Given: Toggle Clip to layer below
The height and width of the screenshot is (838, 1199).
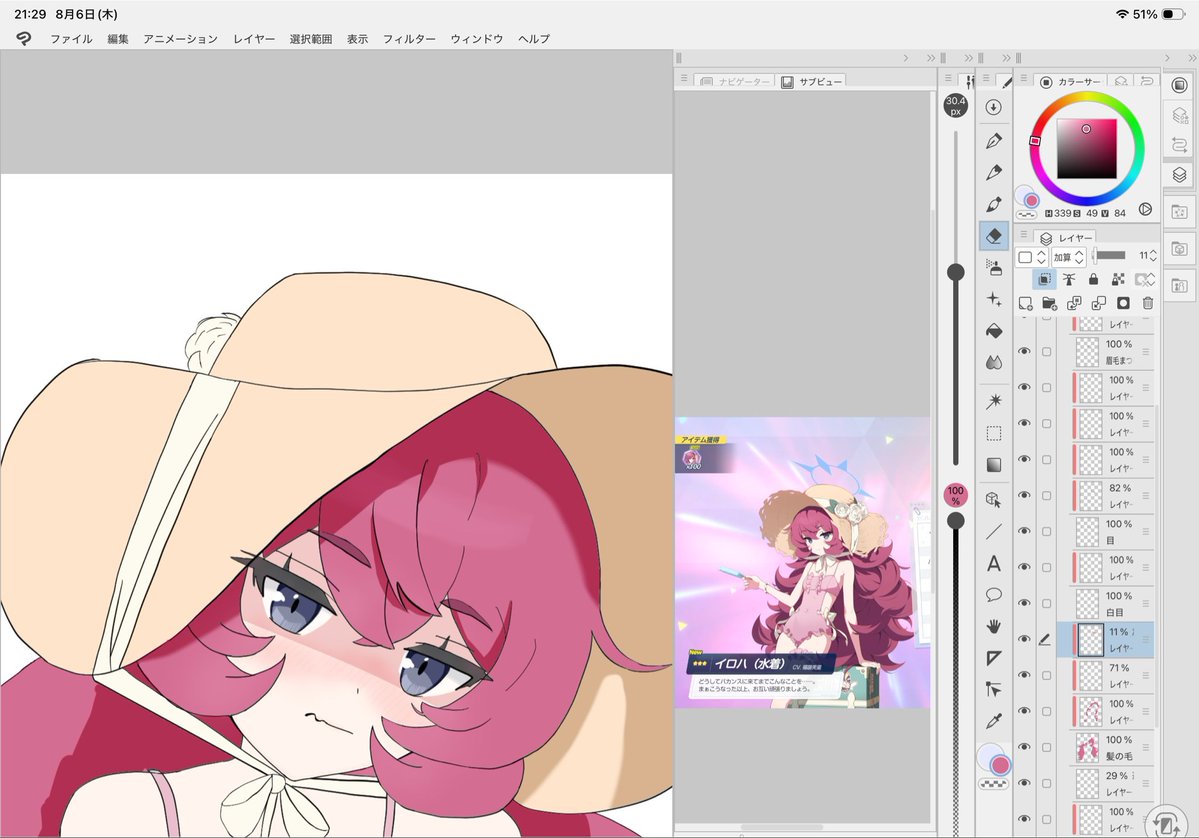Looking at the screenshot, I should [x=1044, y=279].
